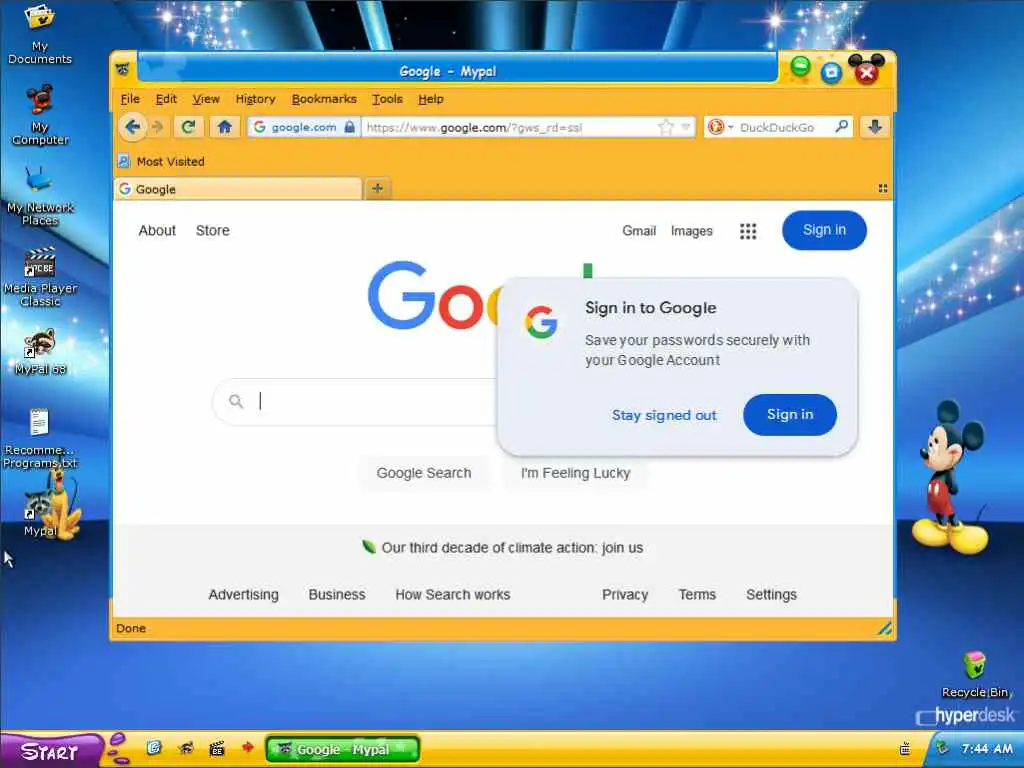Screen dimensions: 1024x768
Task: Select the Media Player Classic desktop icon
Action: tap(40, 277)
